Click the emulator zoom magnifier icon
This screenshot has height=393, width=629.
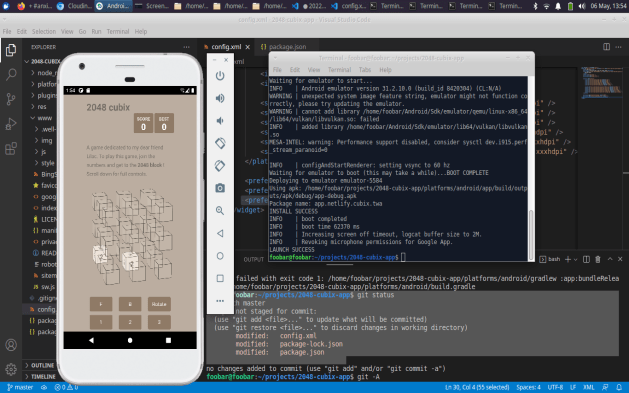220,211
